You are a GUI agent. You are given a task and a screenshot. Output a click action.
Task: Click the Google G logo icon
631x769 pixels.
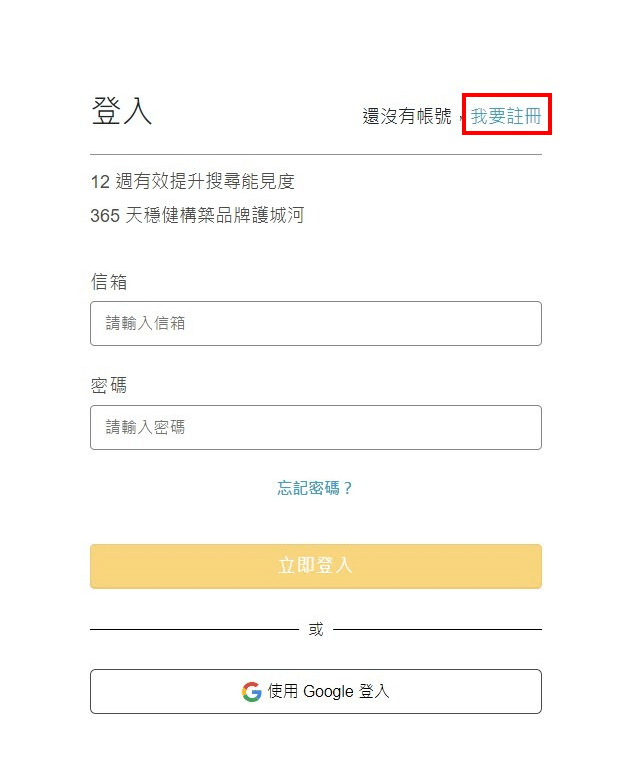pos(251,692)
